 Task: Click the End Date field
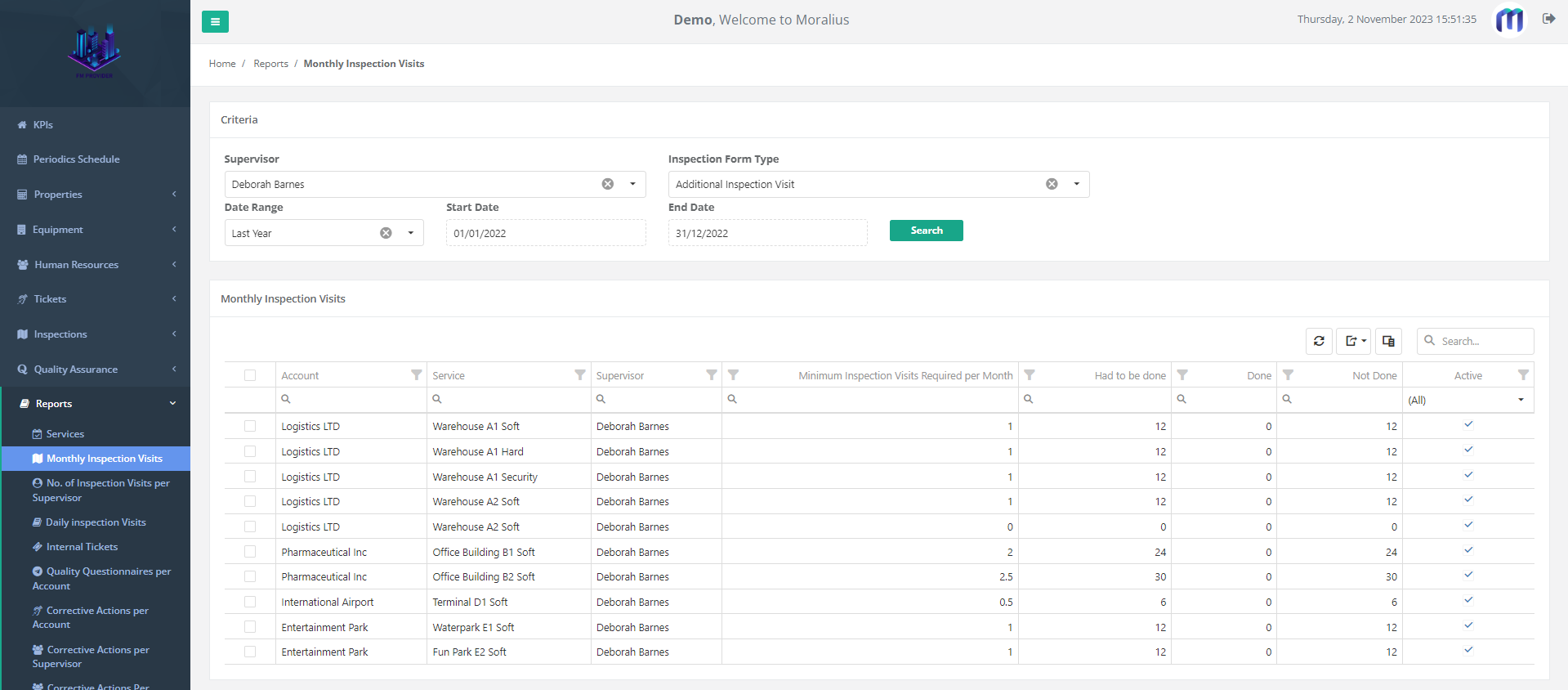[768, 233]
